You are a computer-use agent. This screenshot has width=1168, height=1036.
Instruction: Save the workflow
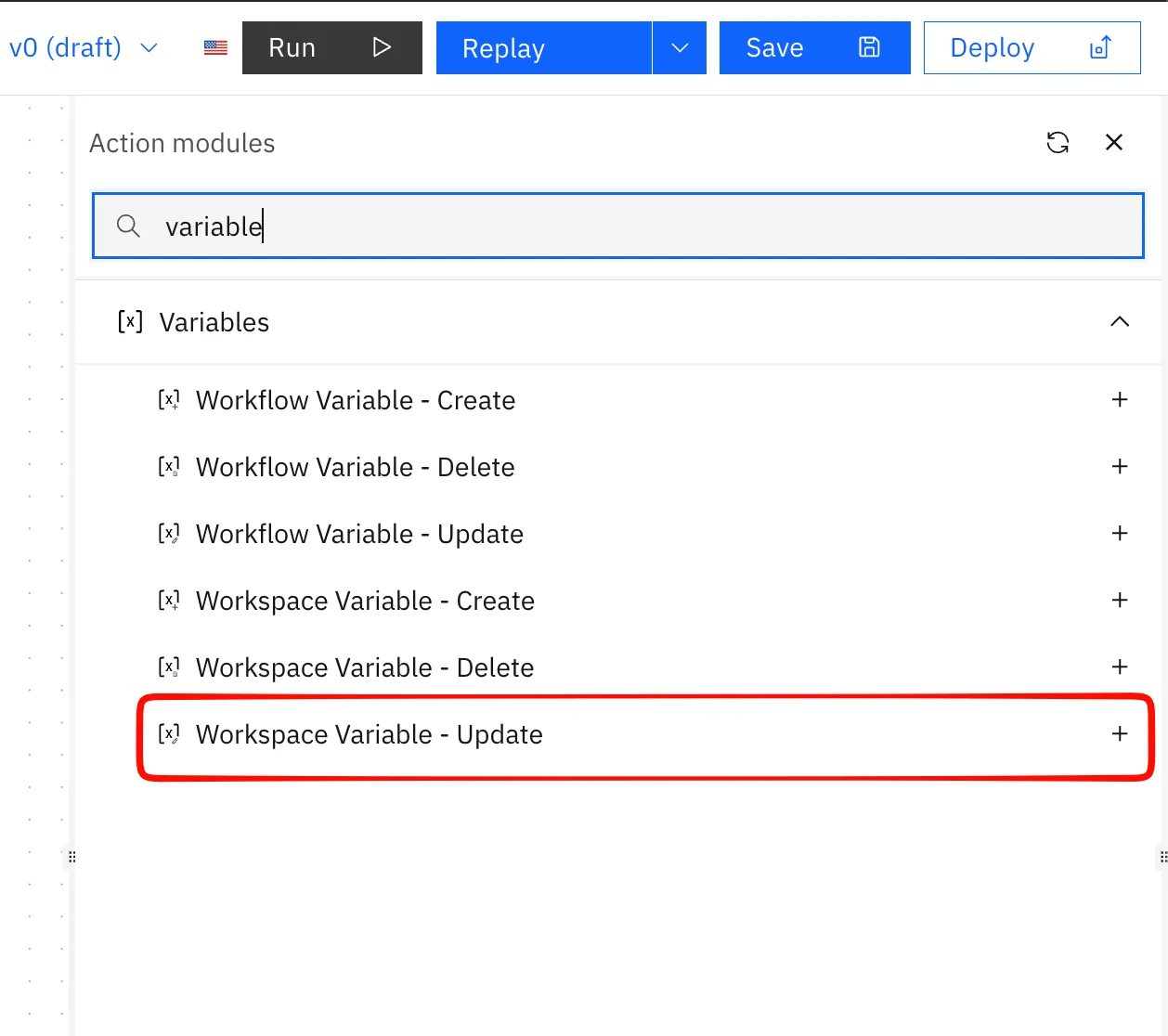[814, 47]
